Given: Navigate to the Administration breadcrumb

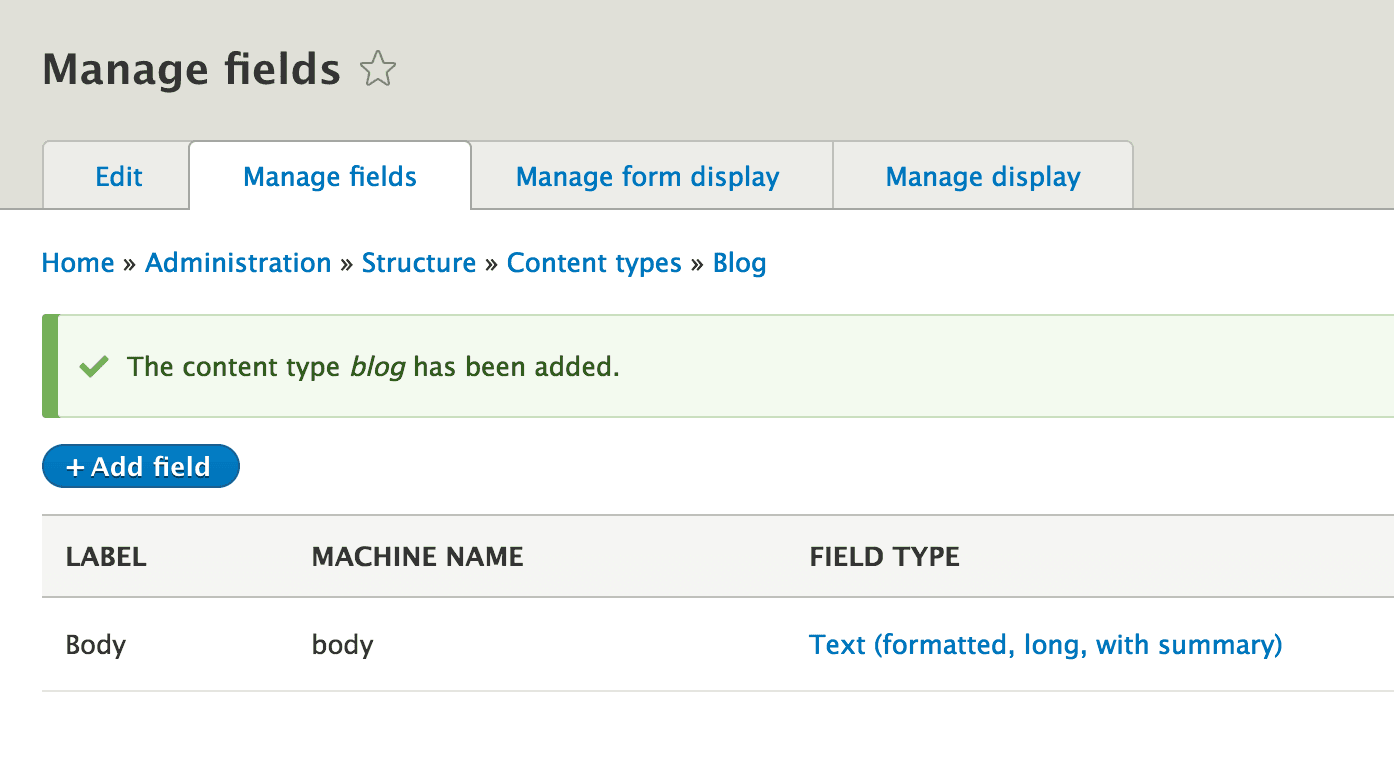Looking at the screenshot, I should [x=238, y=263].
